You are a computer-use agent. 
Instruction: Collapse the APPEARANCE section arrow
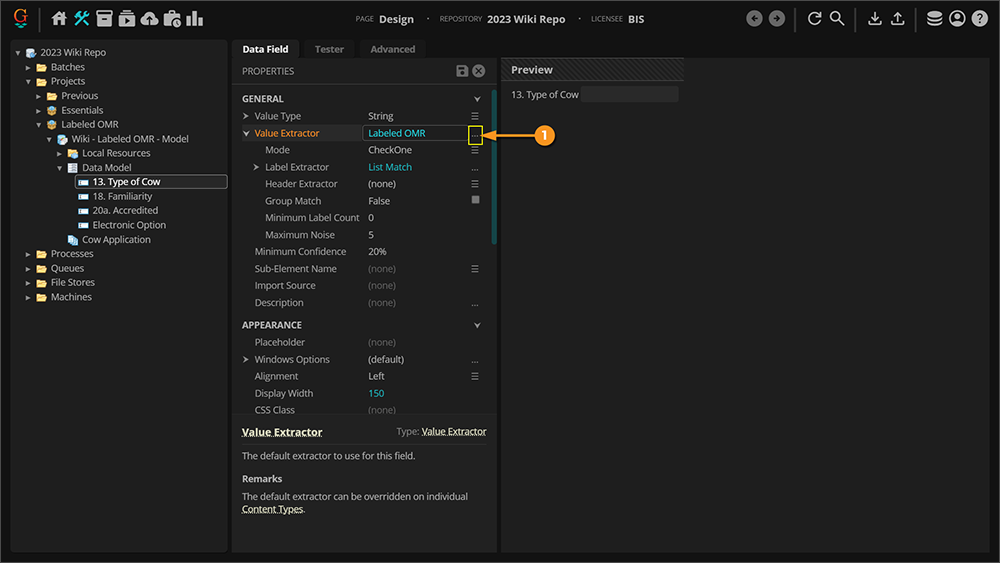click(477, 325)
